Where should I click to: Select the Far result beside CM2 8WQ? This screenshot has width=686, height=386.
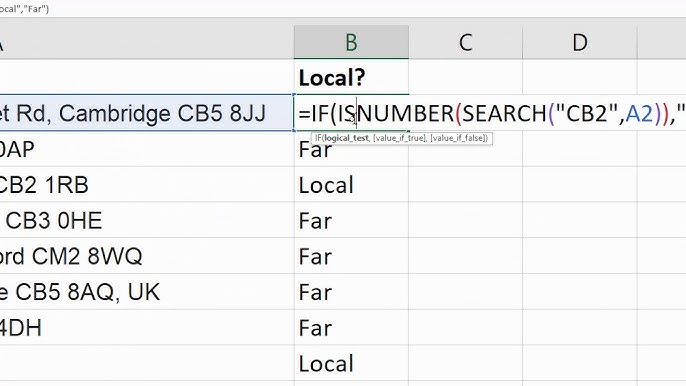pyautogui.click(x=351, y=256)
